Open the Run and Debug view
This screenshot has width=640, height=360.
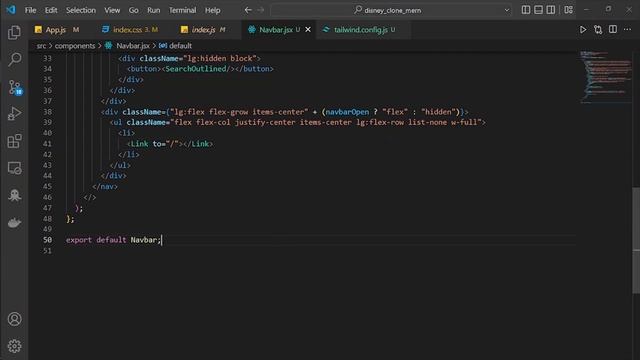click(14, 114)
